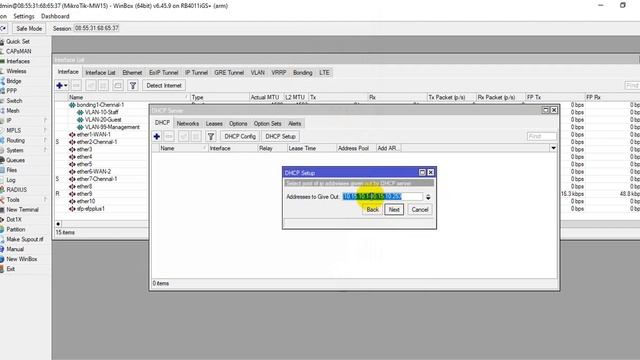
Task: Click arrows beside Addresses to Give Out
Action: (428, 197)
